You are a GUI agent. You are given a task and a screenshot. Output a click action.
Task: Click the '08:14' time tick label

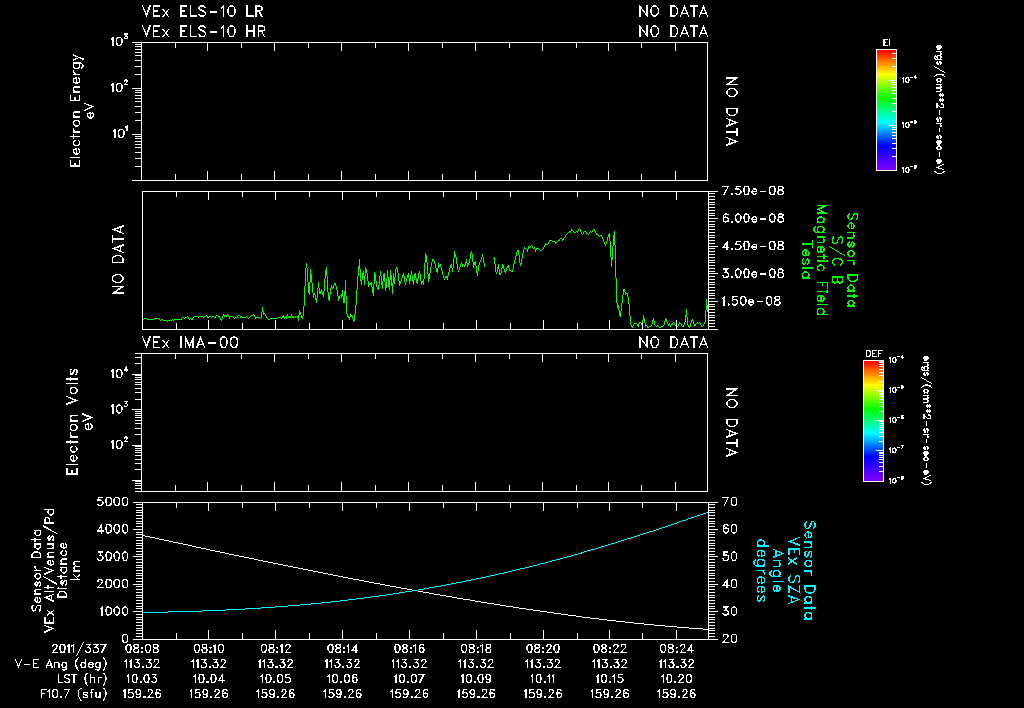(342, 649)
